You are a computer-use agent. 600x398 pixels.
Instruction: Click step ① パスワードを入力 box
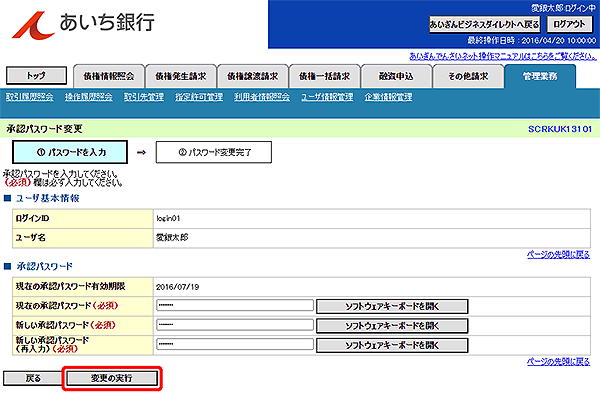click(x=70, y=152)
